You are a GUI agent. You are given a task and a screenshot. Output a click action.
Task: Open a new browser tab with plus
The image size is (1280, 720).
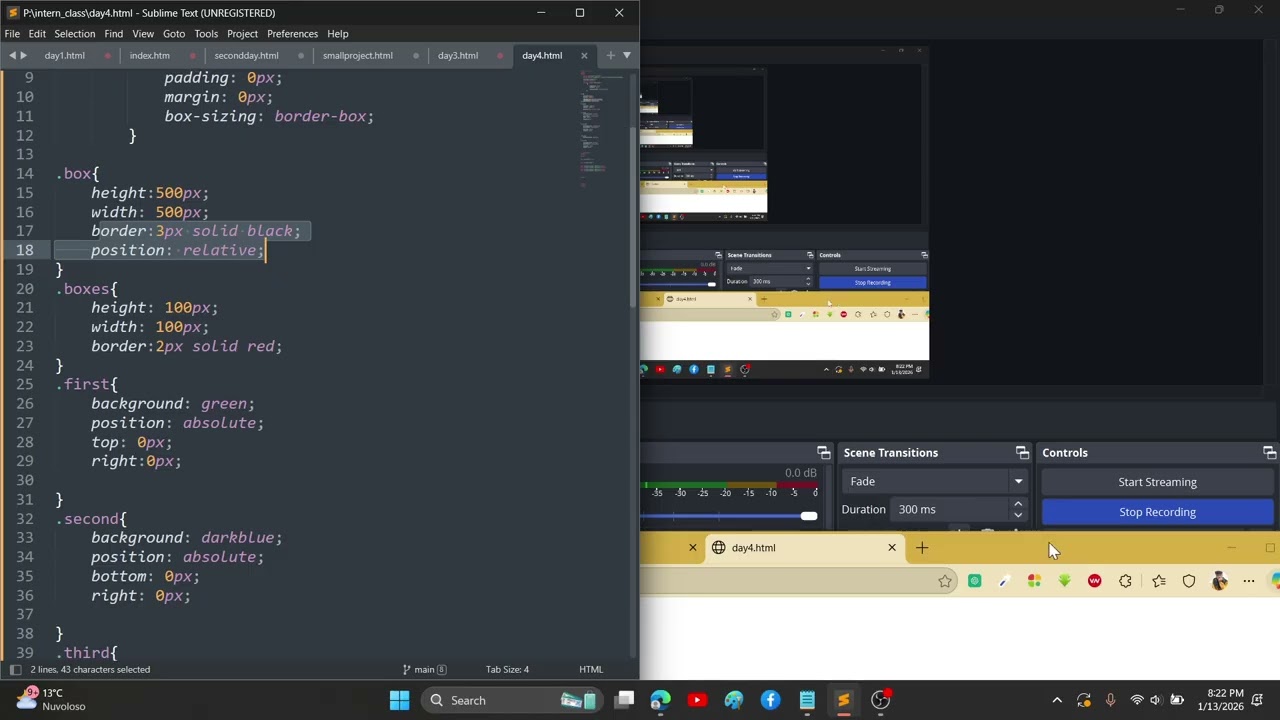tap(922, 547)
